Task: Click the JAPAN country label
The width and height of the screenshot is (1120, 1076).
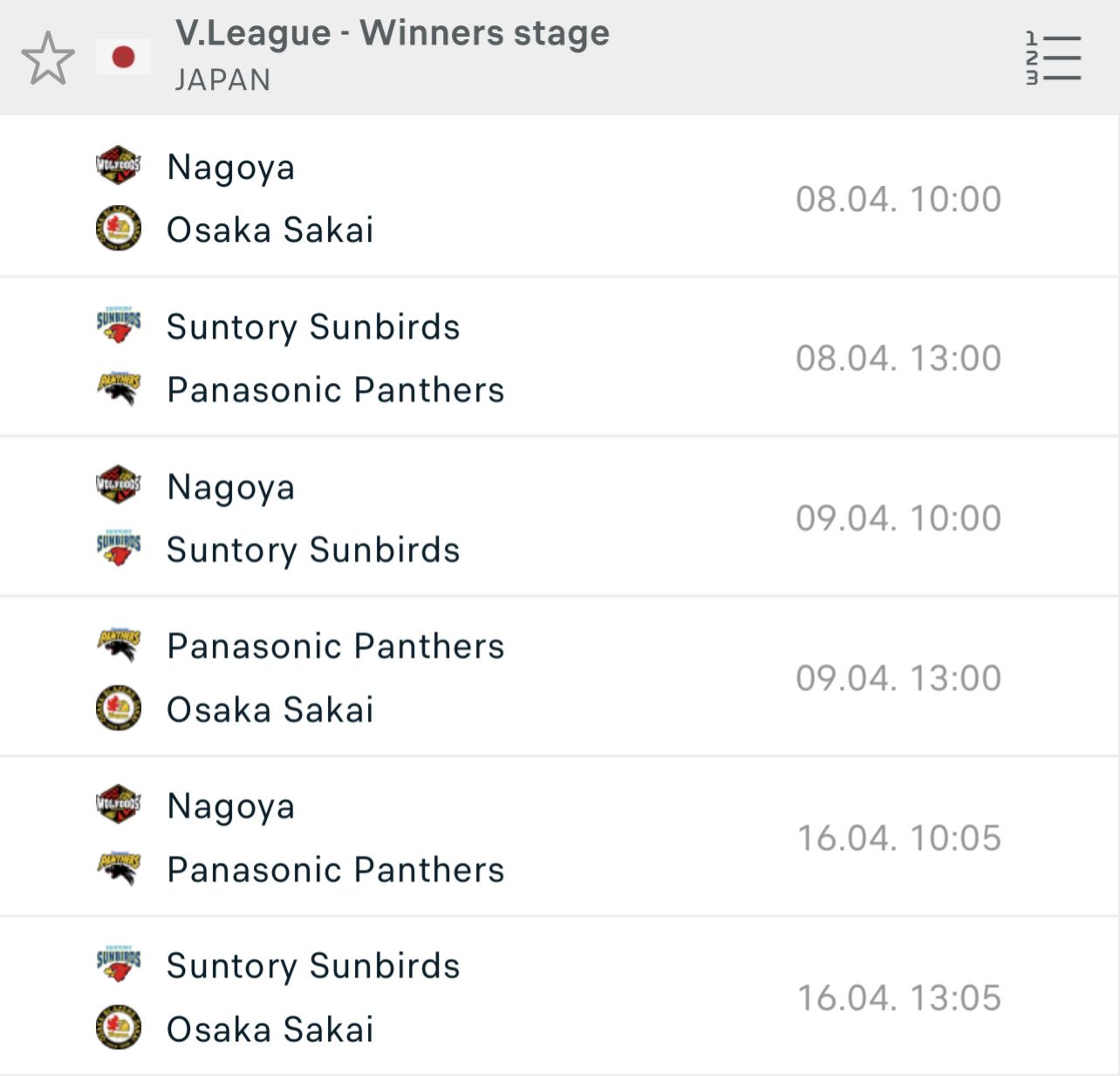Action: pyautogui.click(x=222, y=79)
